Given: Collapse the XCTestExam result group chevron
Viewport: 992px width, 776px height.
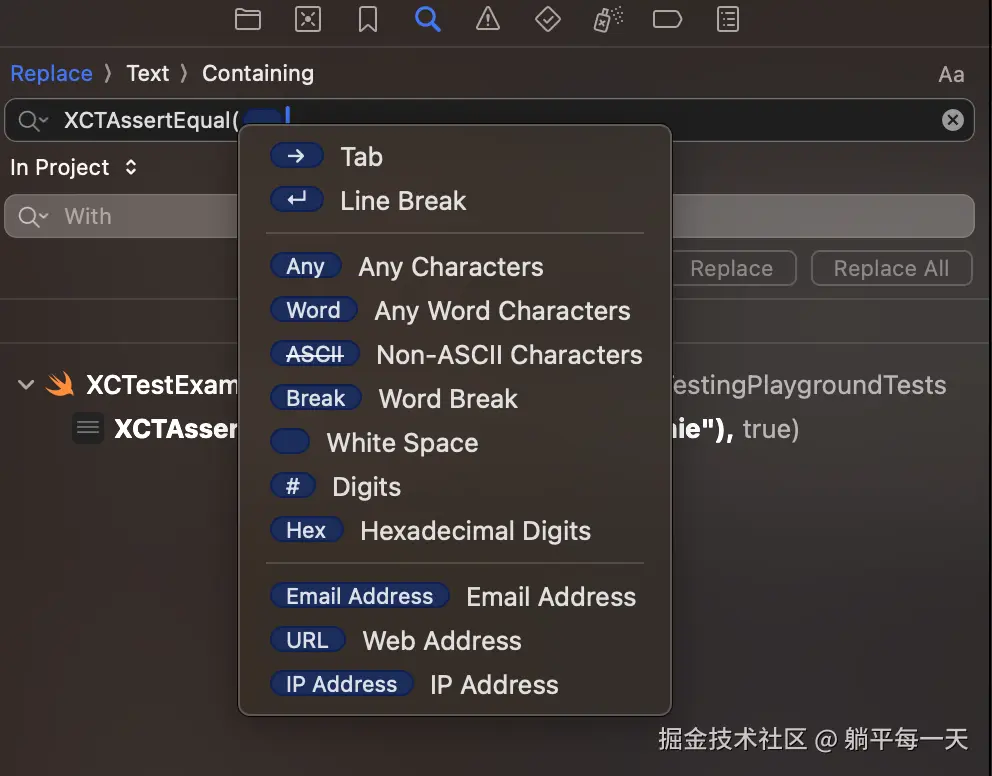Looking at the screenshot, I should [x=26, y=385].
